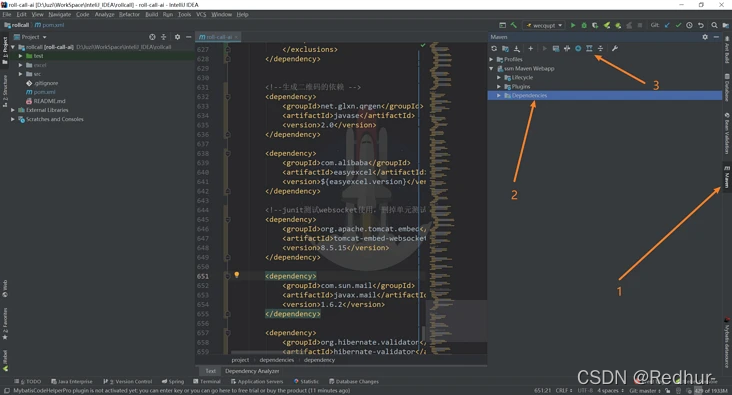Close the roll-call-ai editor tab
This screenshot has height=395, width=732.
pyautogui.click(x=236, y=37)
